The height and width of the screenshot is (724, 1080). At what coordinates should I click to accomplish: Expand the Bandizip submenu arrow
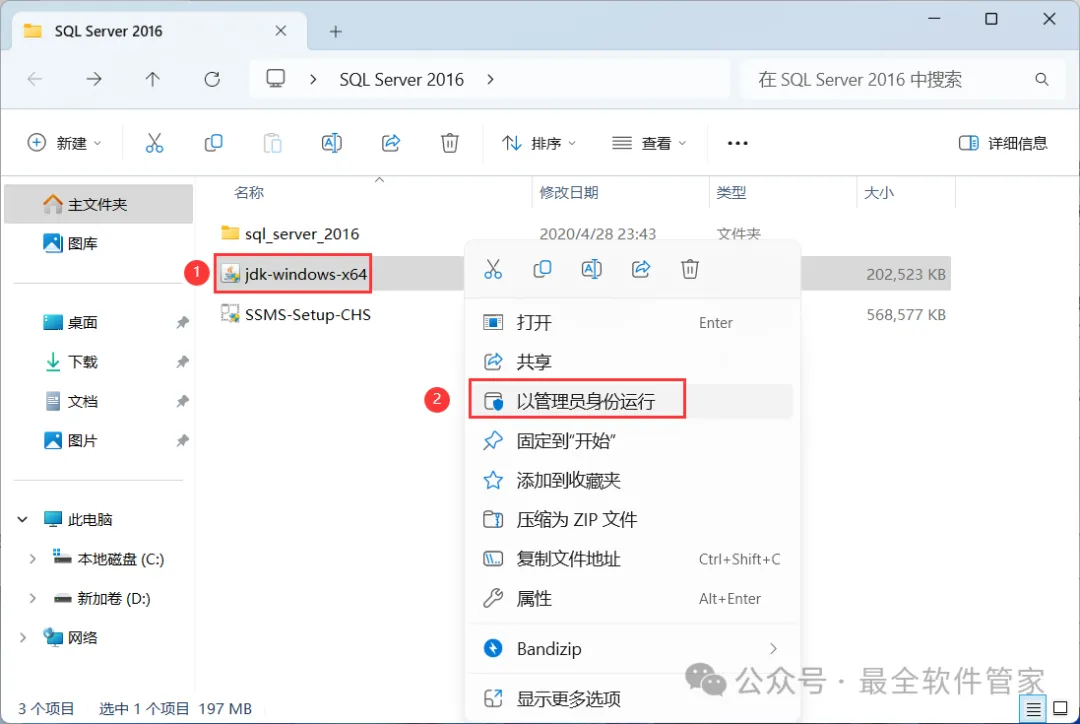pos(773,649)
